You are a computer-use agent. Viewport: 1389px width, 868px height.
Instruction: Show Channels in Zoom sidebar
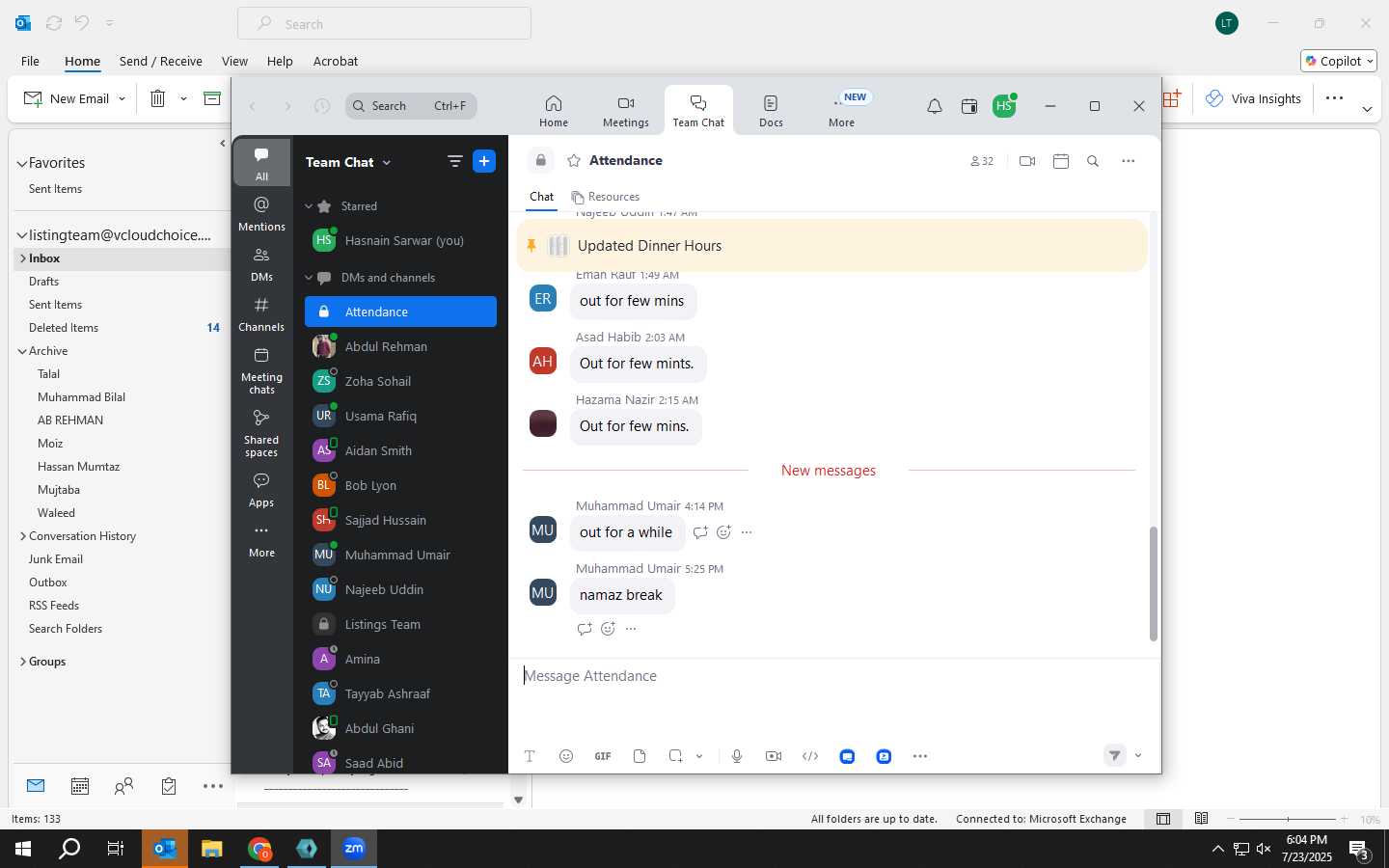pos(261,314)
